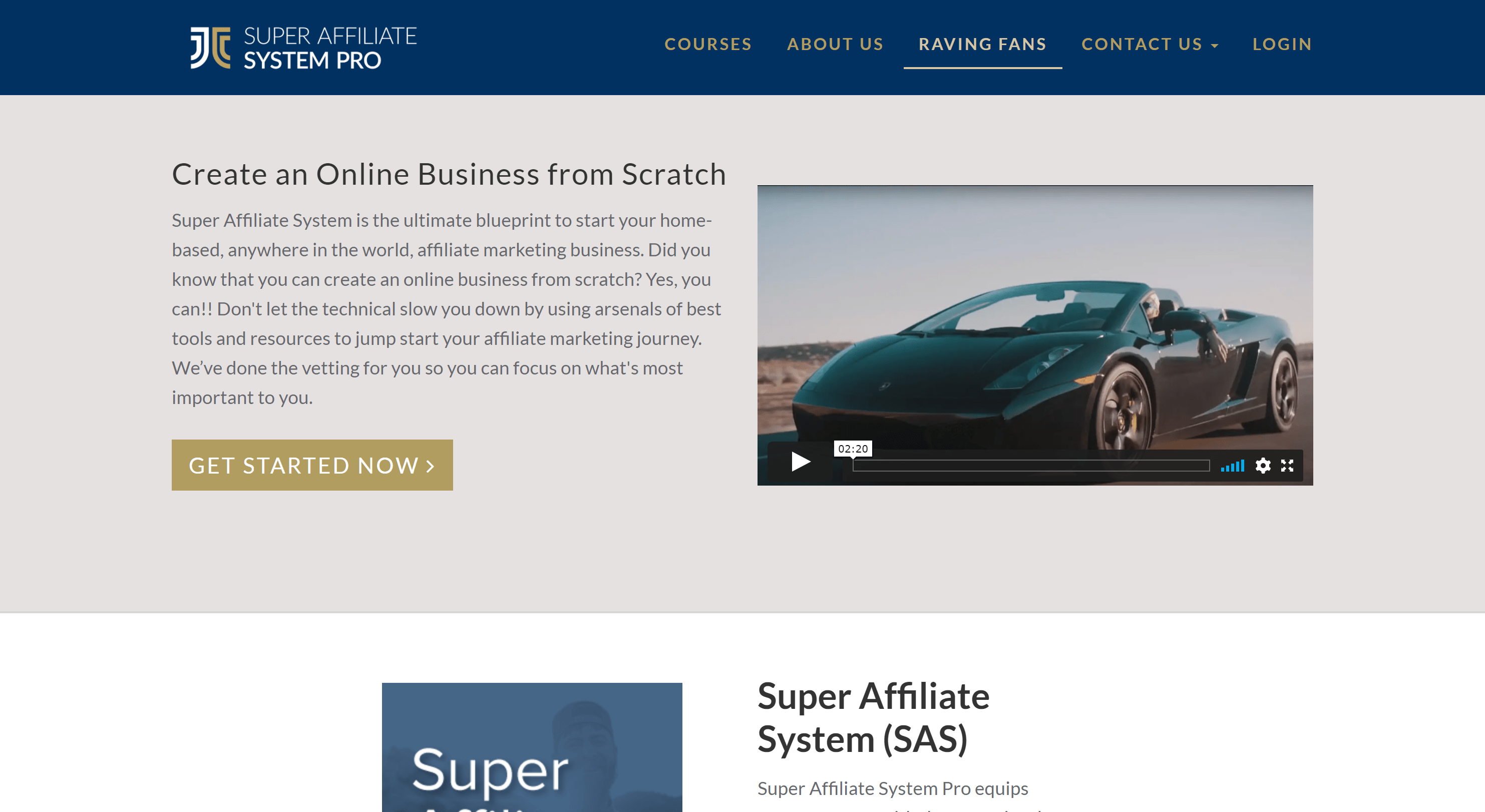Click the ABOUT US navigation item
The width and height of the screenshot is (1485, 812).
[835, 44]
